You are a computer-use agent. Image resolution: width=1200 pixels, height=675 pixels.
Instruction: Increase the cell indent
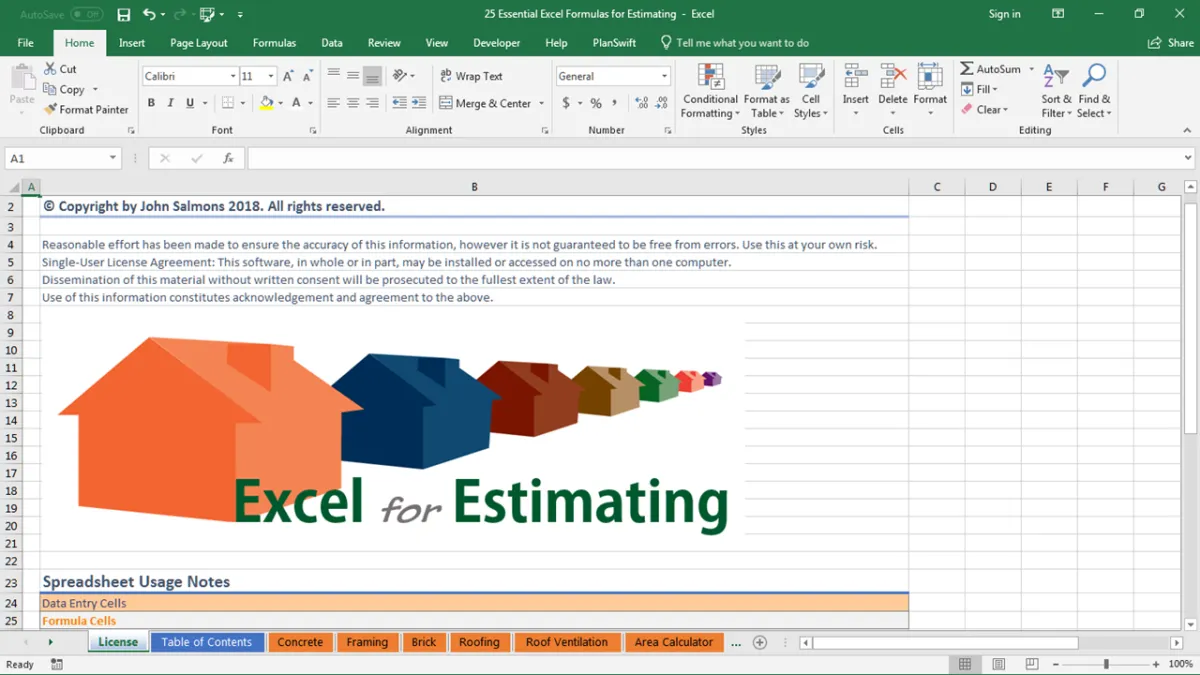tap(418, 103)
